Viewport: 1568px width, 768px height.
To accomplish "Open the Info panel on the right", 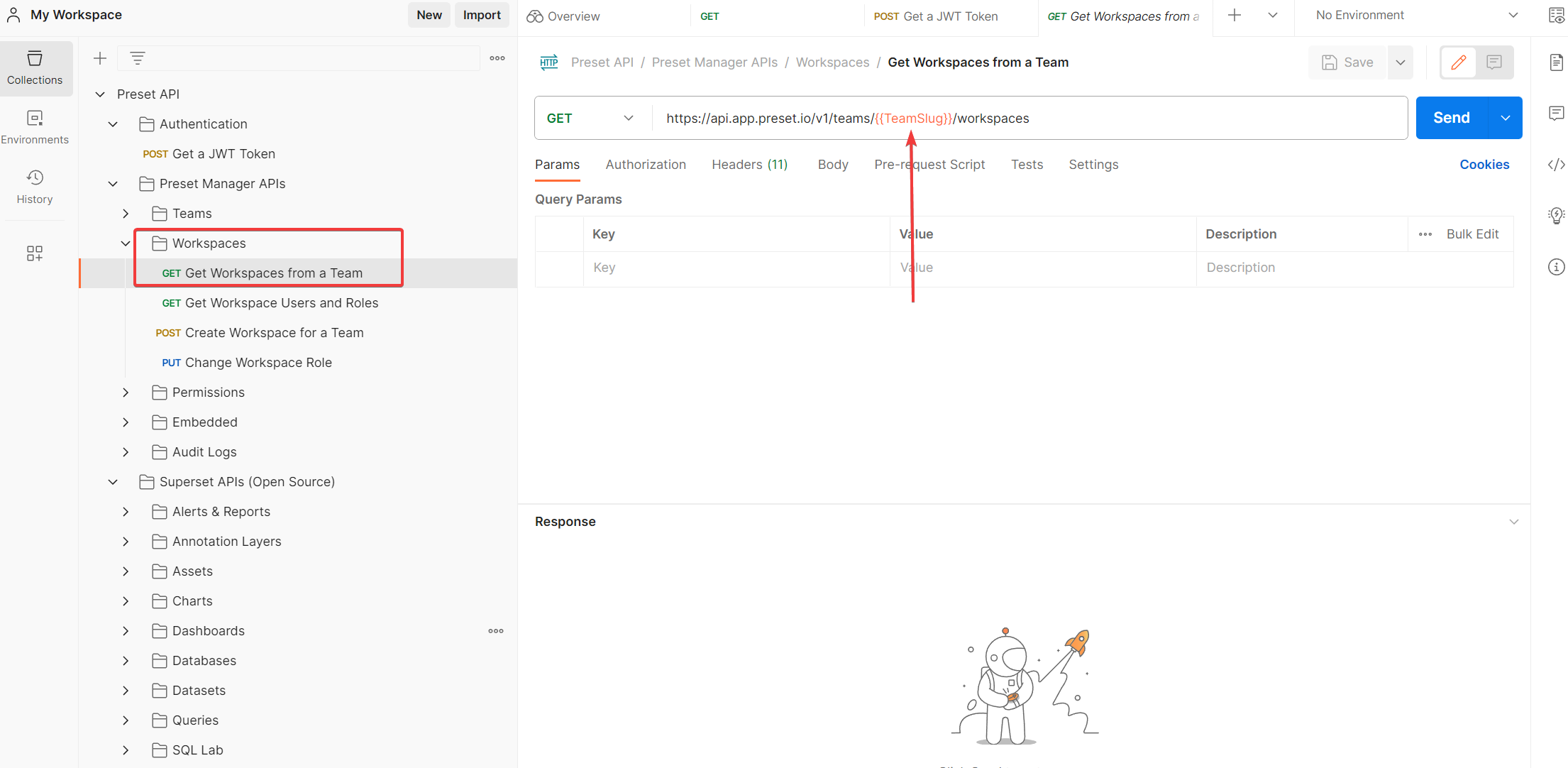I will click(x=1556, y=267).
